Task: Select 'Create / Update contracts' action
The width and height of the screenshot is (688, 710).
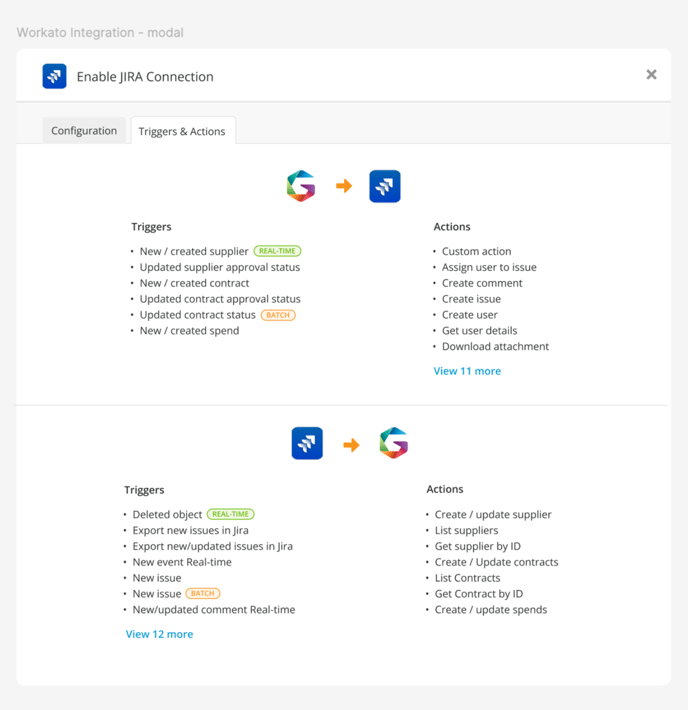Action: pyautogui.click(x=496, y=562)
